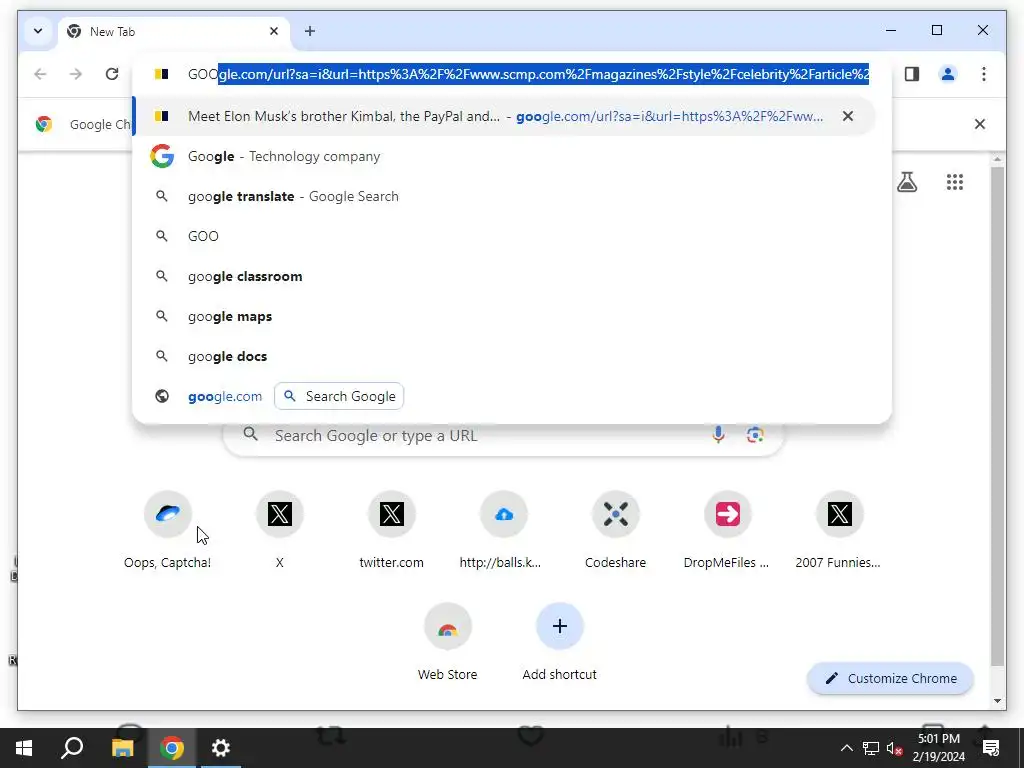The image size is (1024, 768).
Task: Open the google.com URL suggestion
Action: 225,396
